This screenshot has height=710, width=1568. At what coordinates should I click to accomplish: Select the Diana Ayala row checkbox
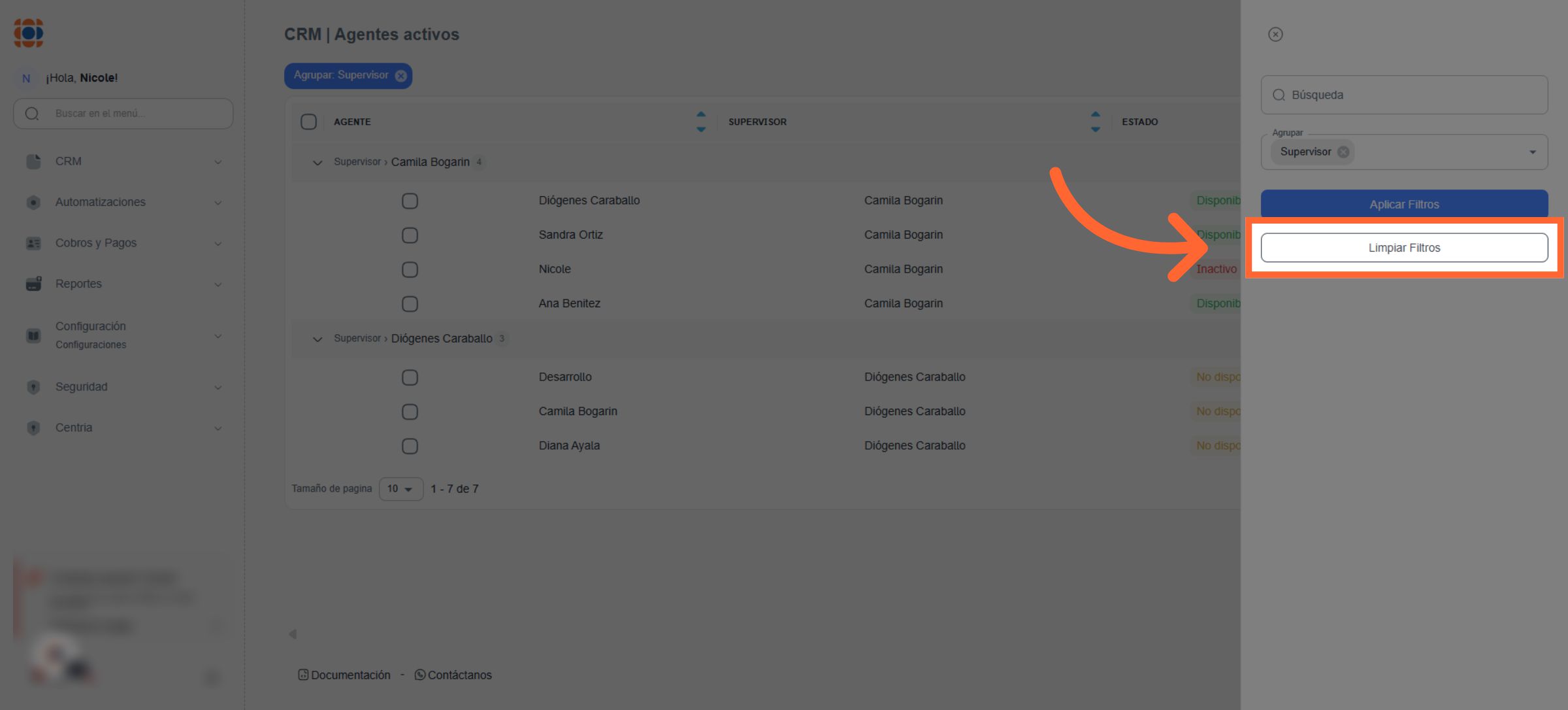click(x=410, y=446)
